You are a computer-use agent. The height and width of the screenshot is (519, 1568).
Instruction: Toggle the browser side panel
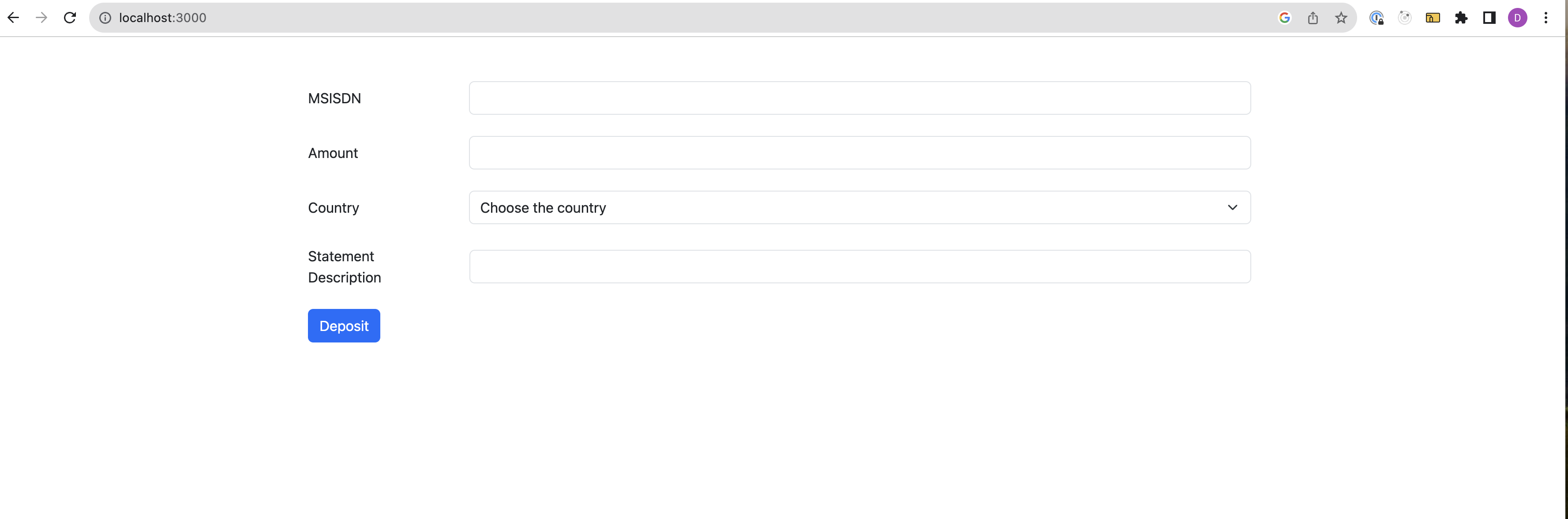[1489, 18]
